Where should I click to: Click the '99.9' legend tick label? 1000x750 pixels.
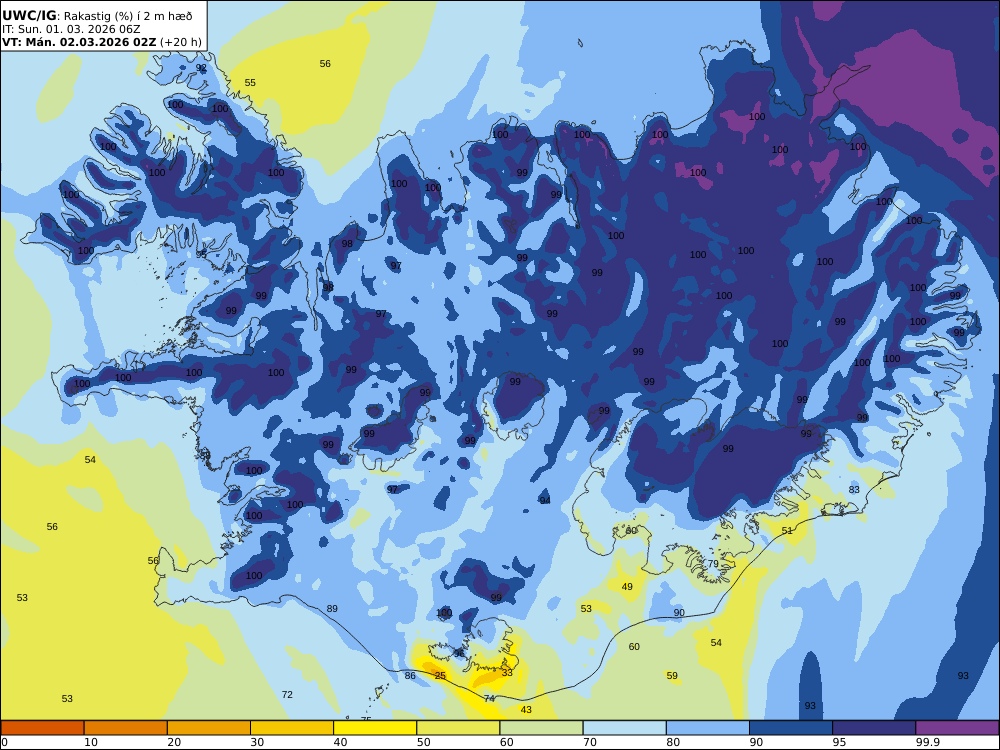point(927,742)
